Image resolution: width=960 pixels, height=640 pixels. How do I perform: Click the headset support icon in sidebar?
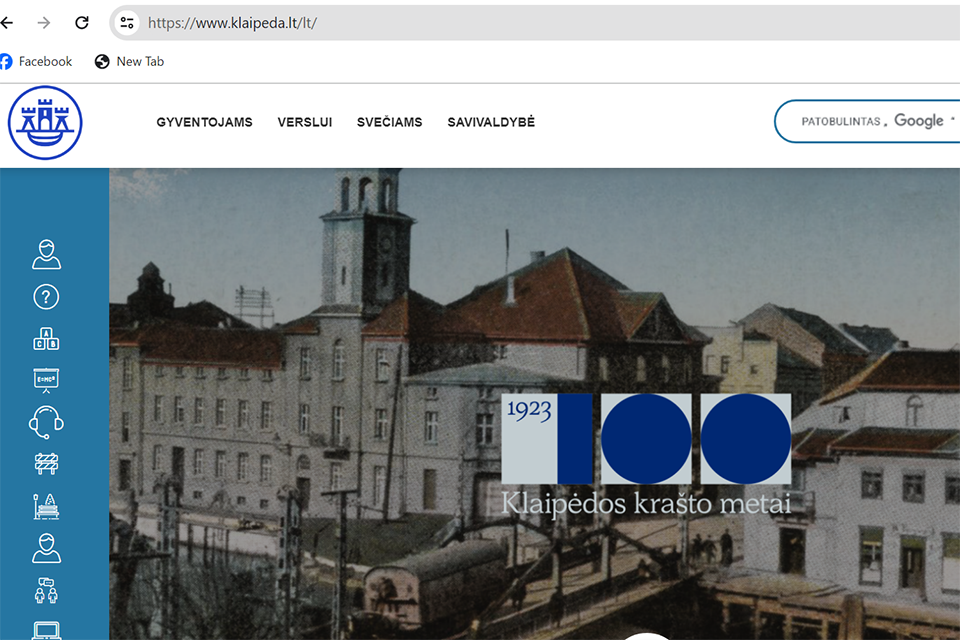tap(46, 423)
